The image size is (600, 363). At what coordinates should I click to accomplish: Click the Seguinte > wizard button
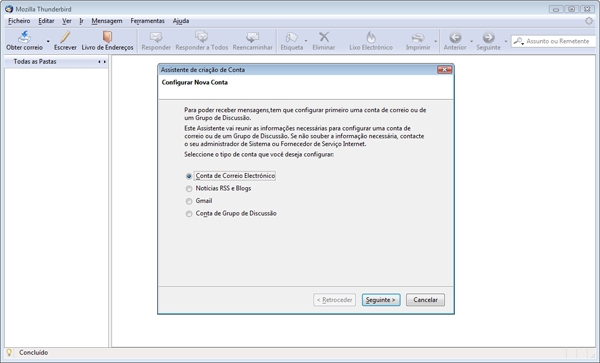pos(381,300)
